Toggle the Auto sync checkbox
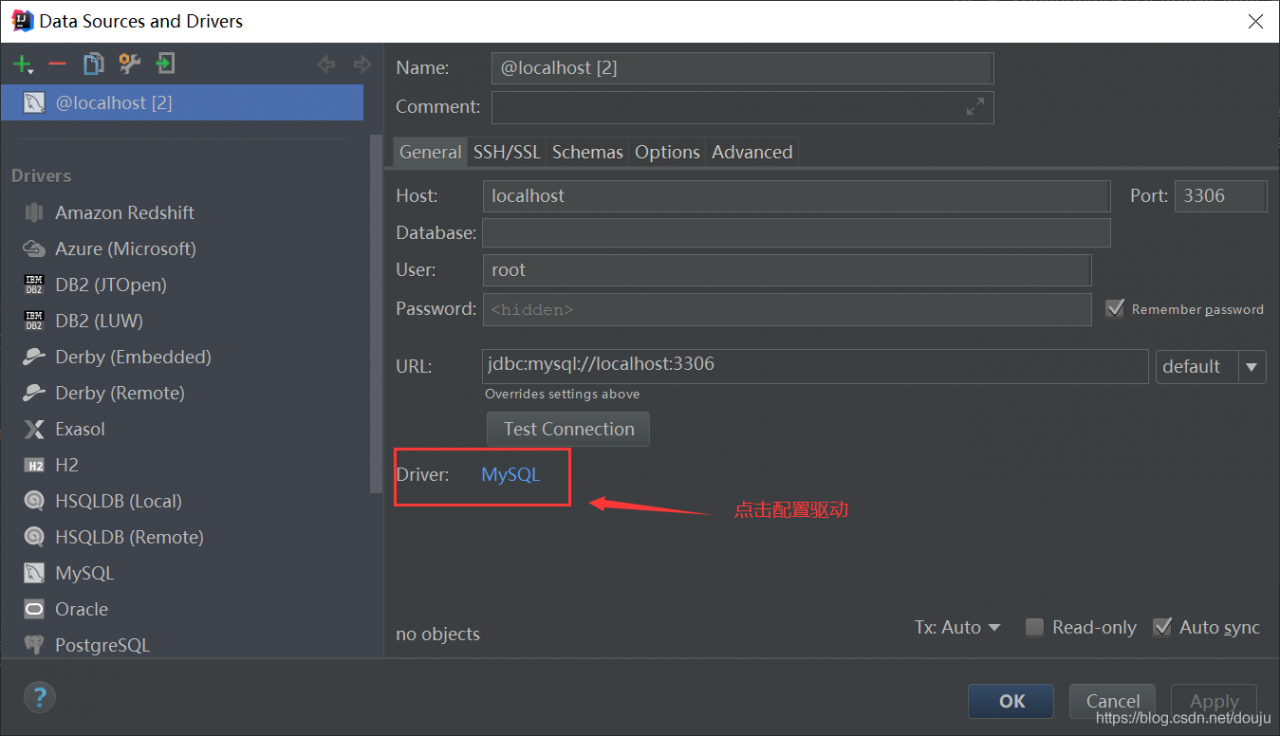This screenshot has height=736, width=1280. click(1162, 627)
